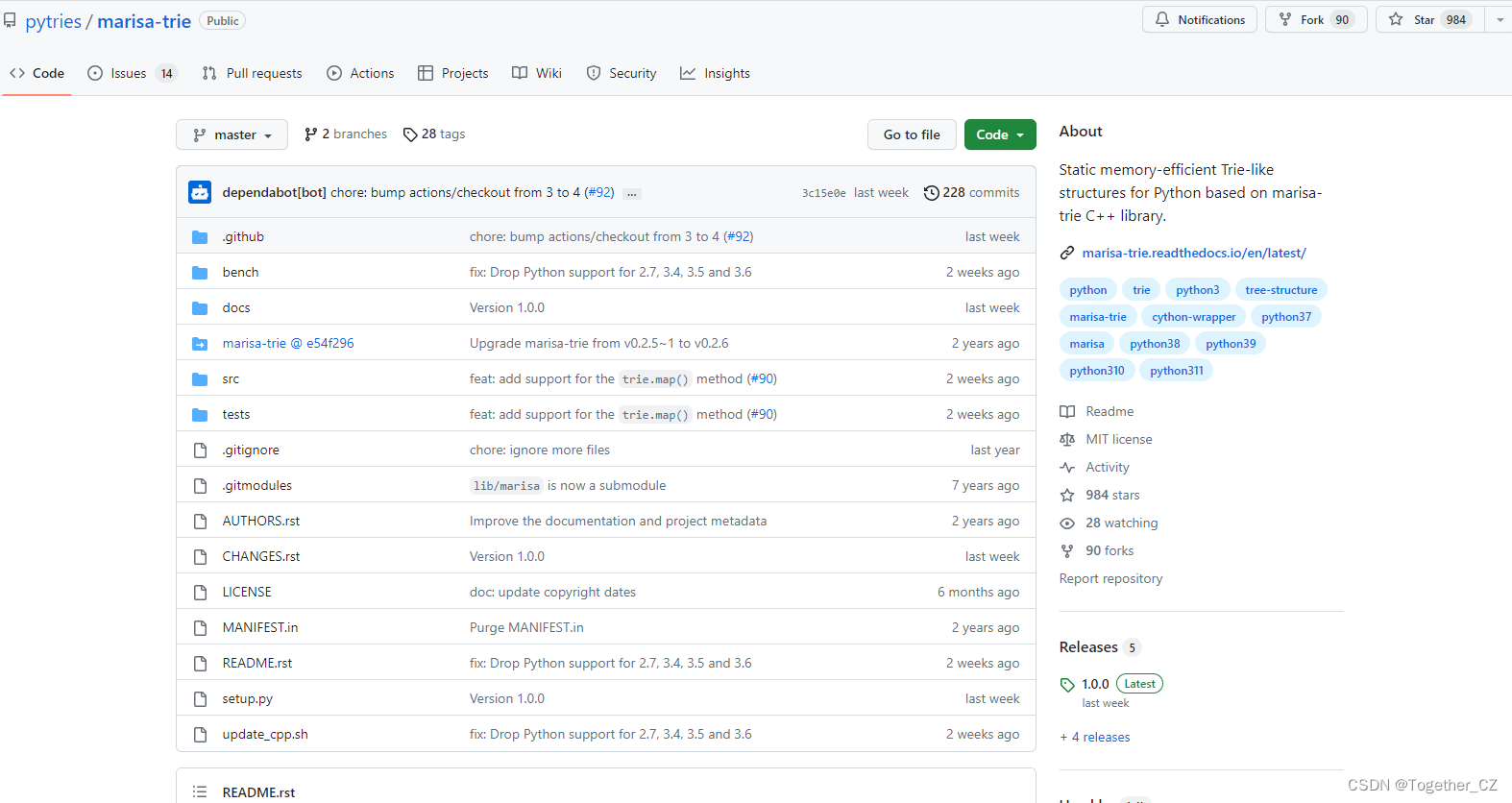The image size is (1512, 803).
Task: Switch to the Code tab
Action: tap(37, 73)
